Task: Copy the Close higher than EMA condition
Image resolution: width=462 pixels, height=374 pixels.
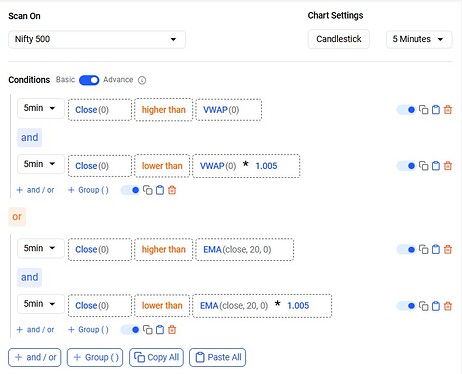Action: point(423,249)
